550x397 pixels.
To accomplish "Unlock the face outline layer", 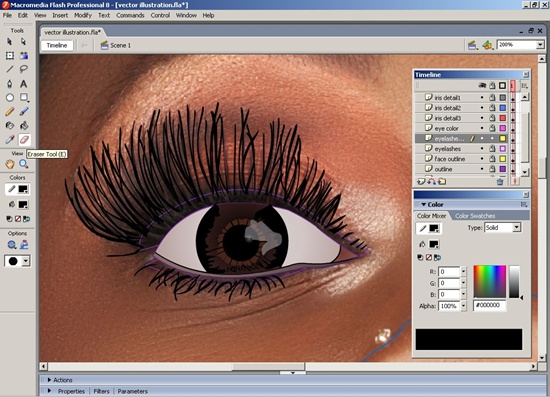I will (x=492, y=159).
